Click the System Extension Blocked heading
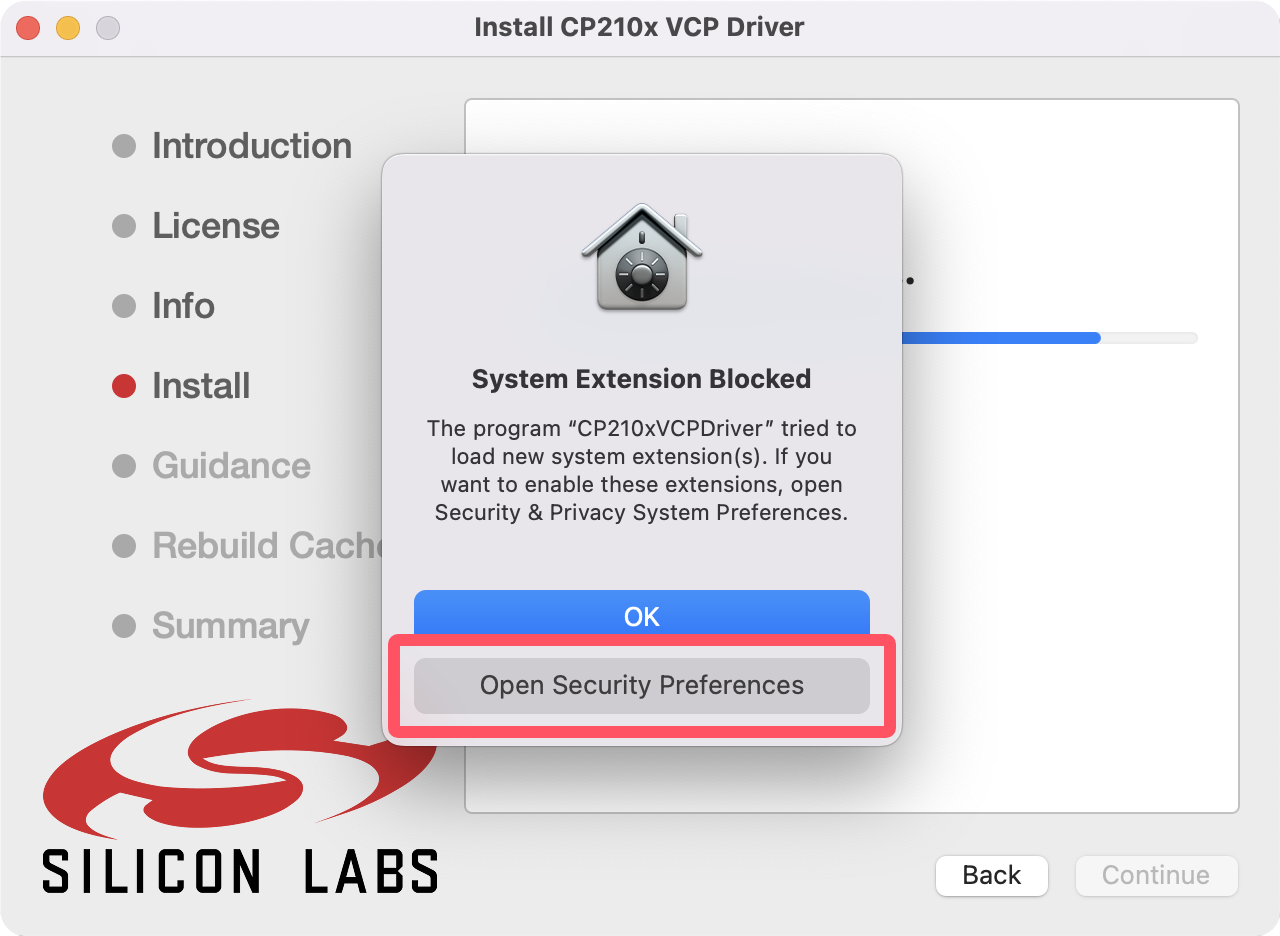The image size is (1280, 936). tap(641, 380)
